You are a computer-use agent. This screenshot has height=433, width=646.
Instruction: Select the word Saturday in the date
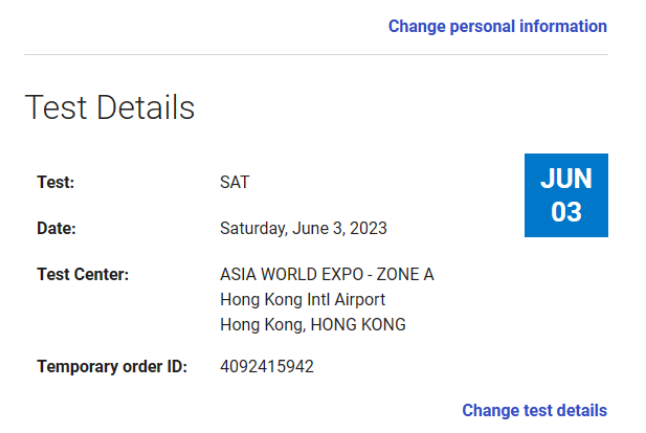254,229
